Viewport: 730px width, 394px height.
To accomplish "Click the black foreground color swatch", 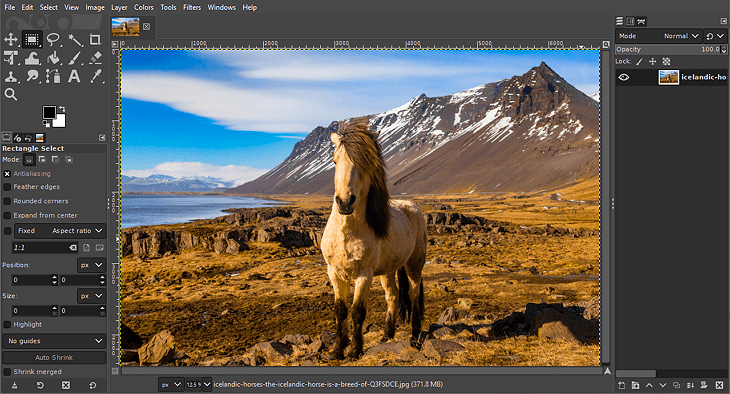I will point(49,112).
